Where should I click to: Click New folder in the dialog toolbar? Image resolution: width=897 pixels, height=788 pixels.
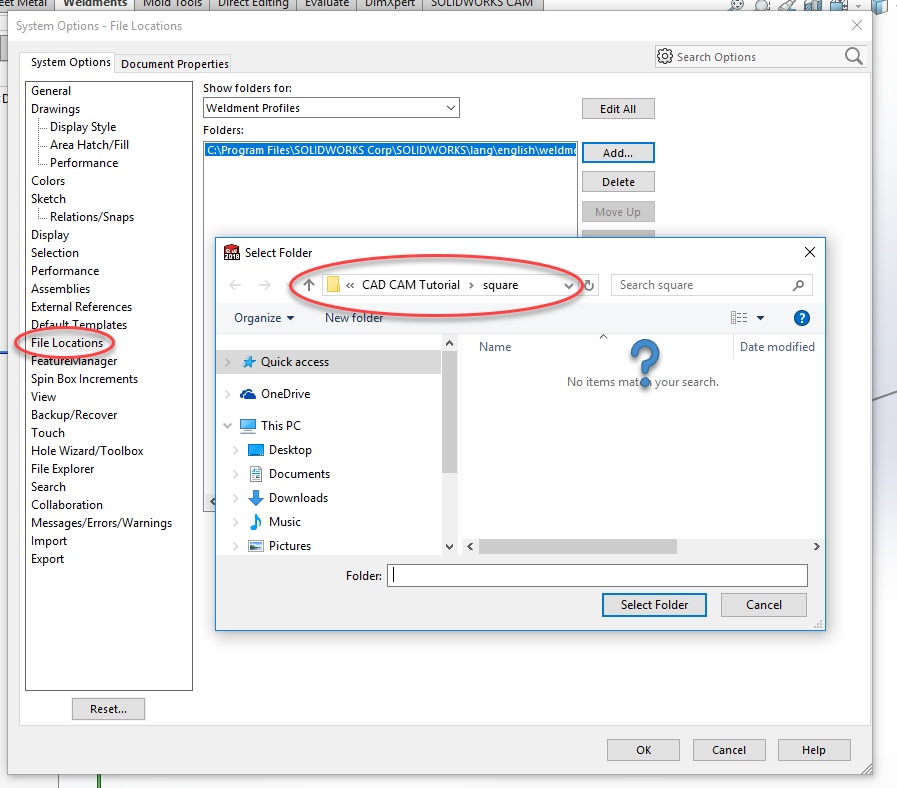354,318
